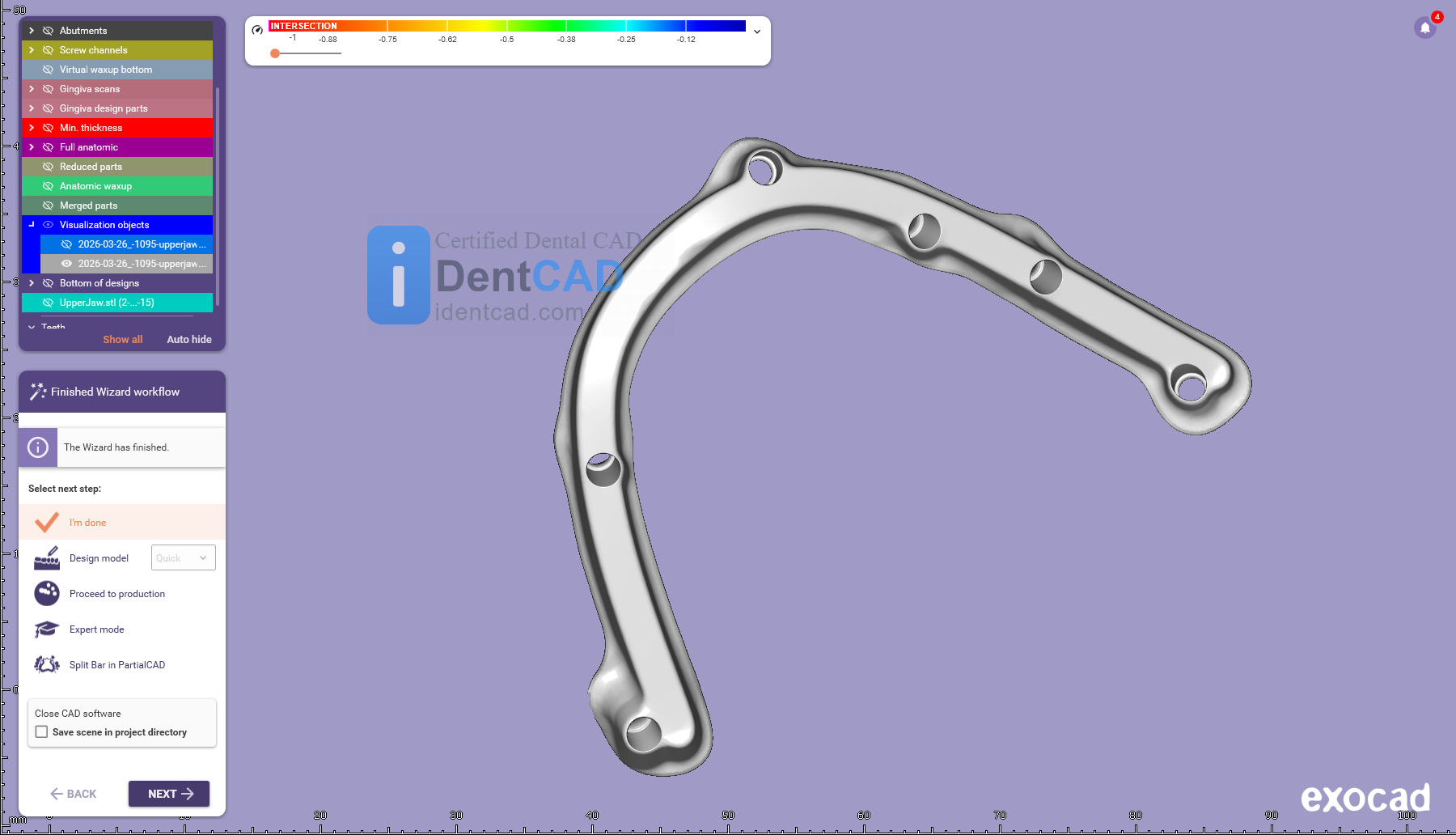
Task: Click the wizard info icon
Action: pyautogui.click(x=38, y=447)
